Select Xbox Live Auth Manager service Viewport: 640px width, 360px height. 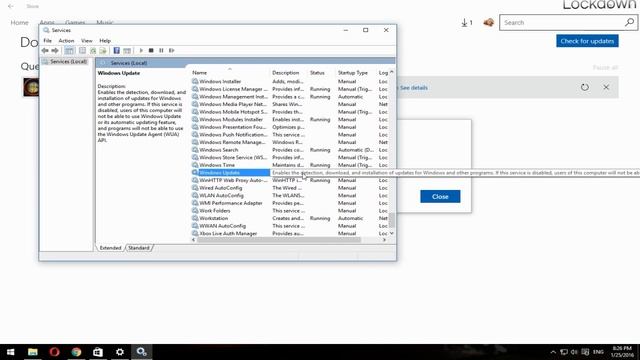[290, 233]
